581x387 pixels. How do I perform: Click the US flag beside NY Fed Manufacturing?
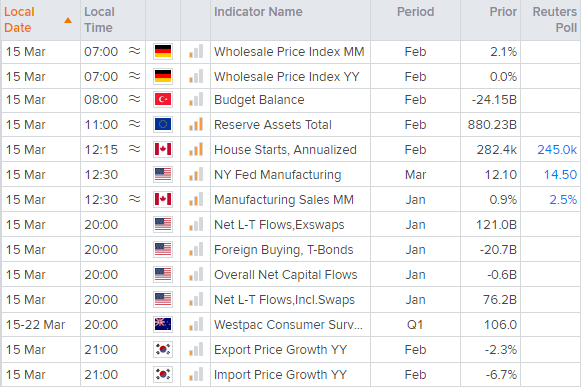(x=163, y=175)
